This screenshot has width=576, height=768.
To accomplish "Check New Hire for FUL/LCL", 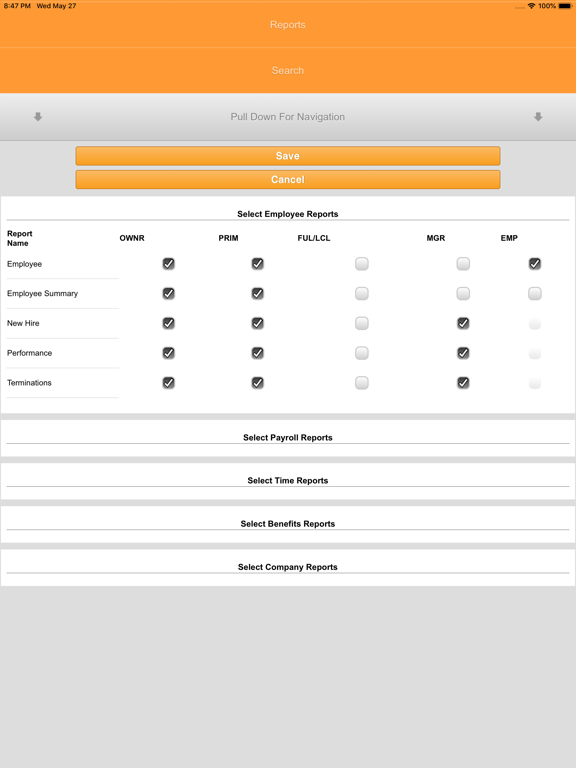I will point(362,323).
